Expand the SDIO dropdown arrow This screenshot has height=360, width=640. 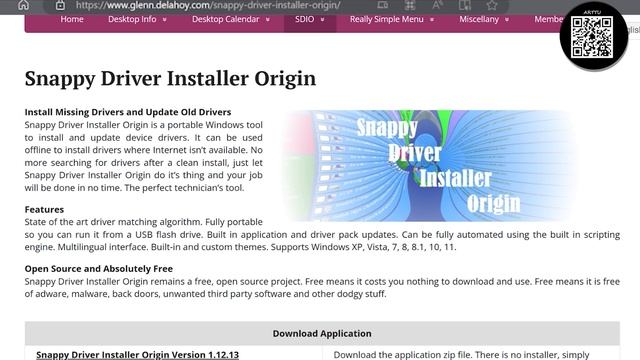[322, 20]
